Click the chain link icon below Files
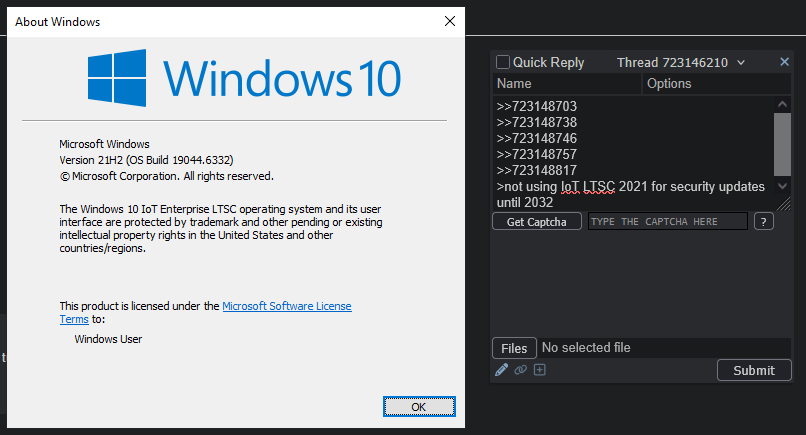This screenshot has width=806, height=435. [521, 370]
